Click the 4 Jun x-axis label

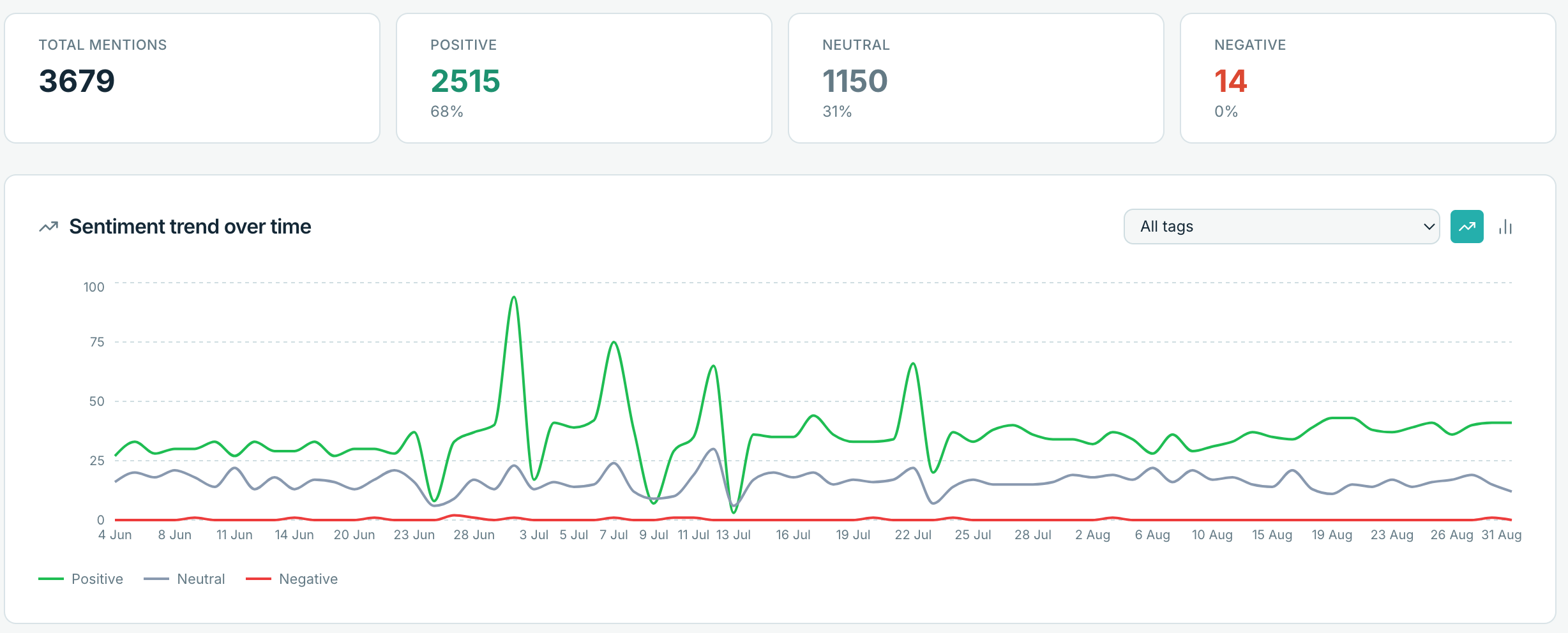pyautogui.click(x=115, y=535)
